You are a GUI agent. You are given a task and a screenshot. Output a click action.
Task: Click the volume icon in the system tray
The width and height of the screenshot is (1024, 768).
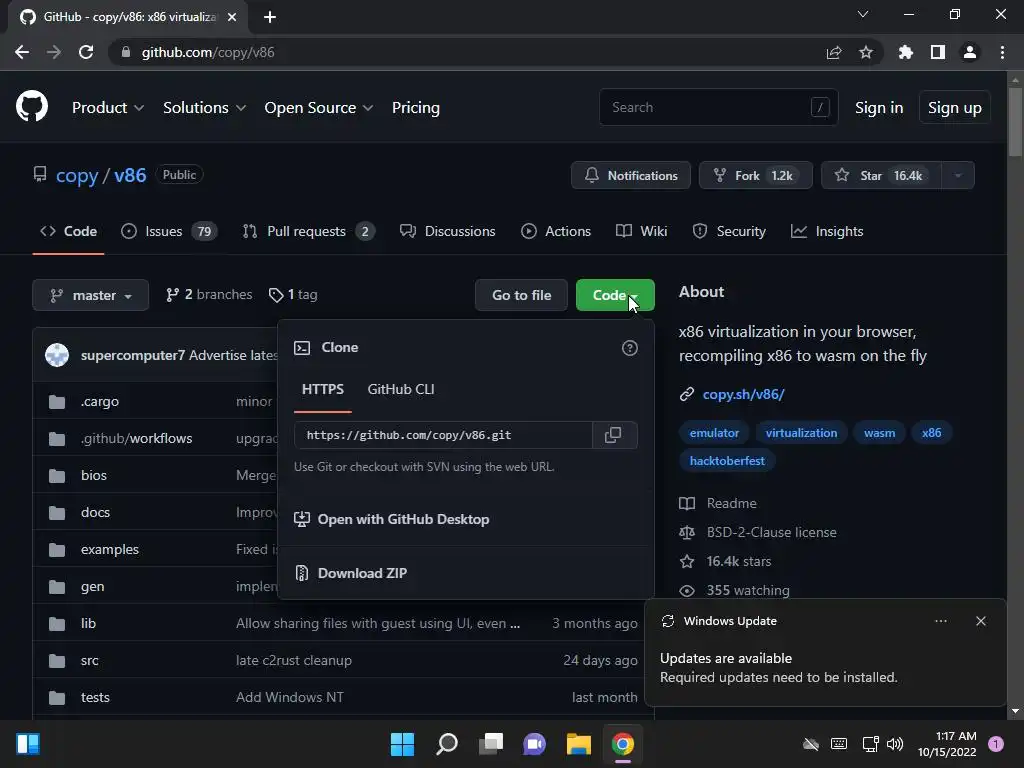pos(895,744)
